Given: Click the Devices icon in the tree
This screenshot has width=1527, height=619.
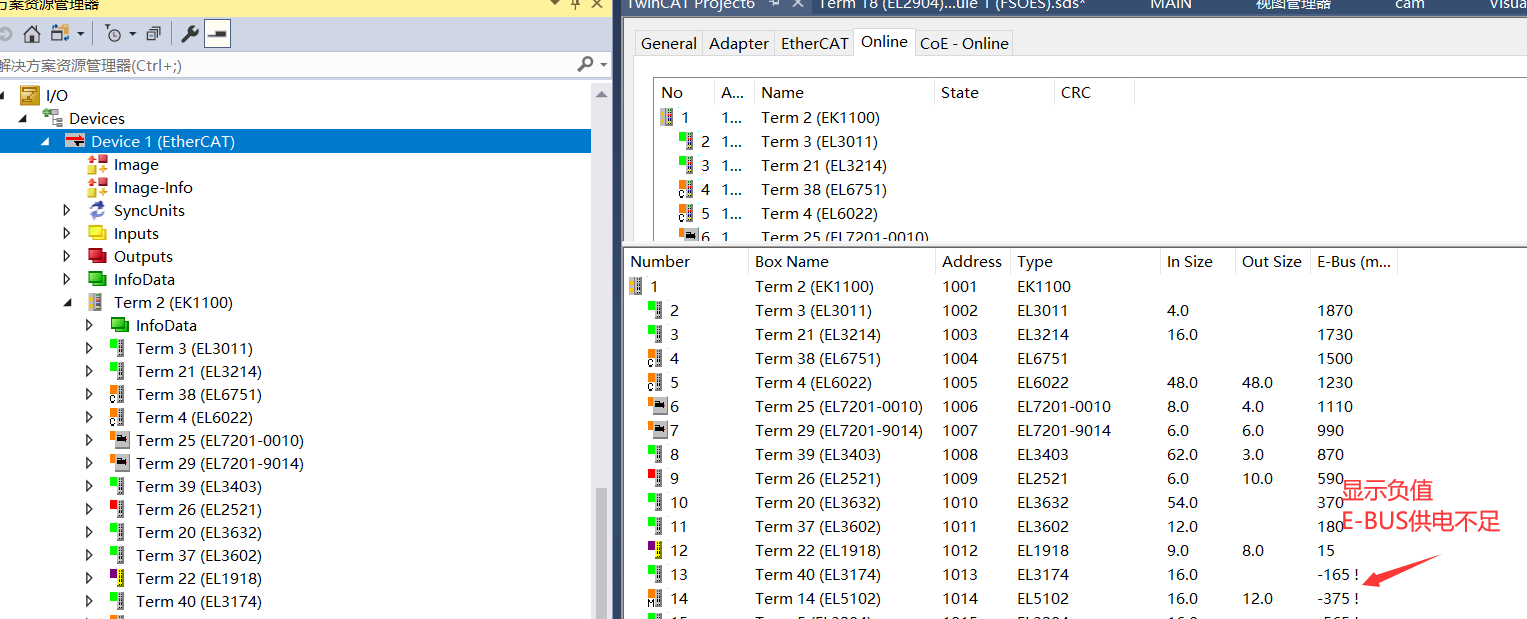Looking at the screenshot, I should [52, 118].
